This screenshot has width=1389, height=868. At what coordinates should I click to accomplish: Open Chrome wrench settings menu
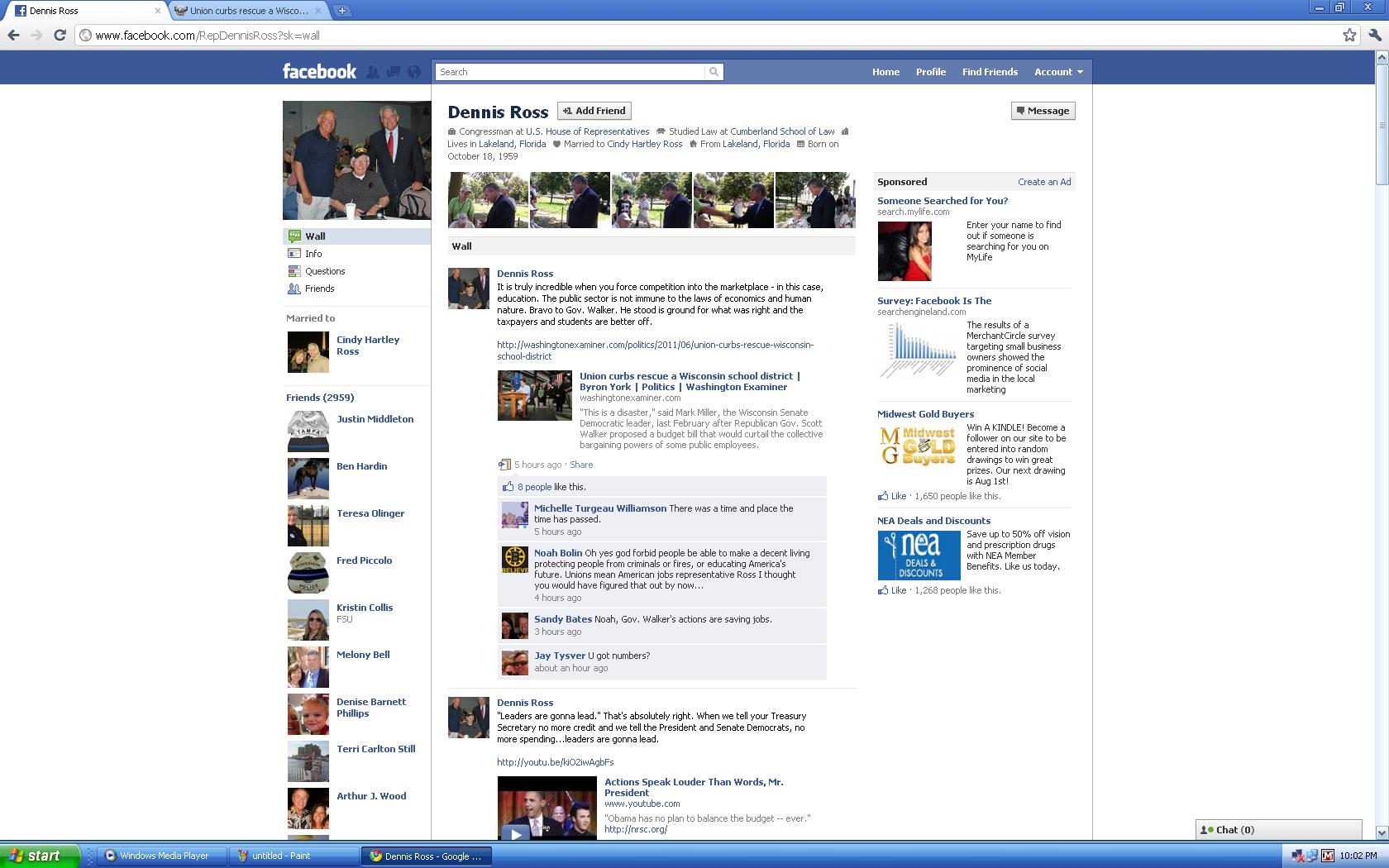coord(1374,35)
